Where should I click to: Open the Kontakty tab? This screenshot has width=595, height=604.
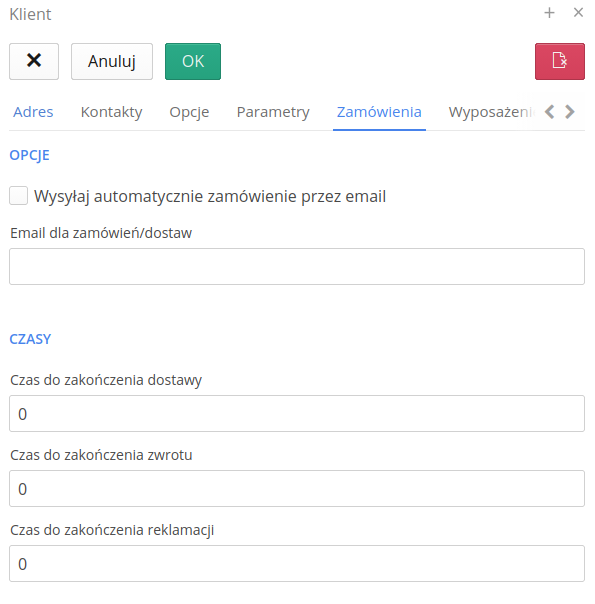click(x=111, y=112)
